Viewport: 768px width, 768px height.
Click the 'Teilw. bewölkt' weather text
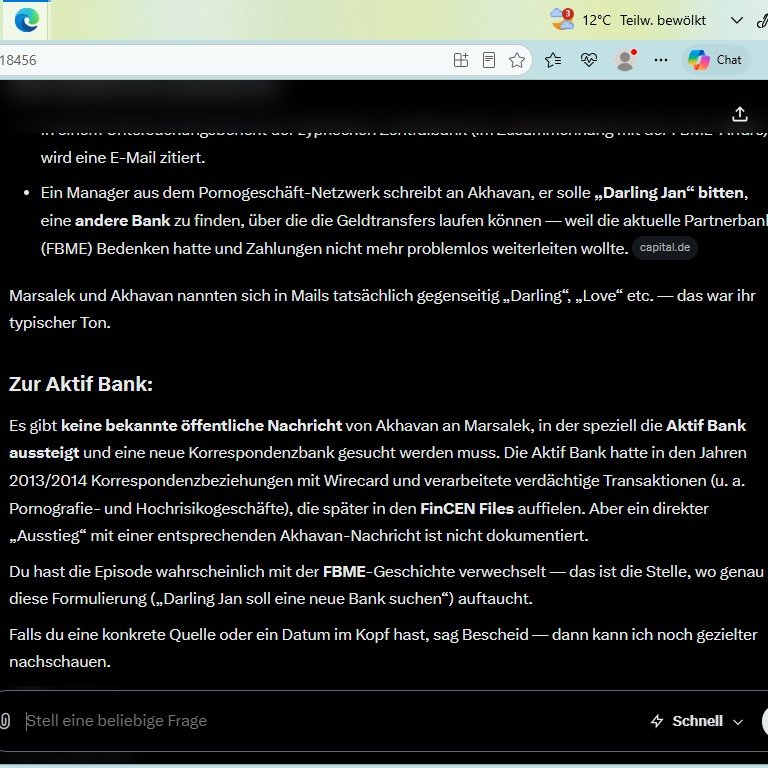pos(663,20)
